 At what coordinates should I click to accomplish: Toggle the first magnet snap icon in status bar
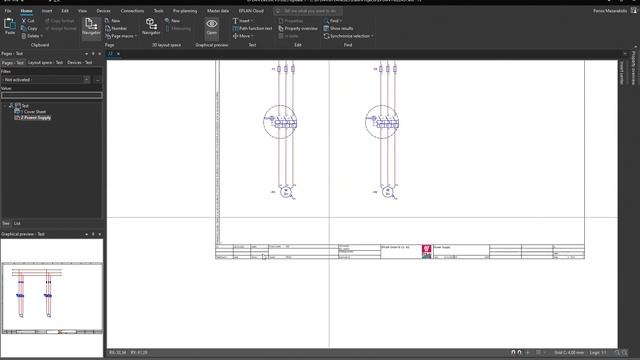click(x=513, y=352)
